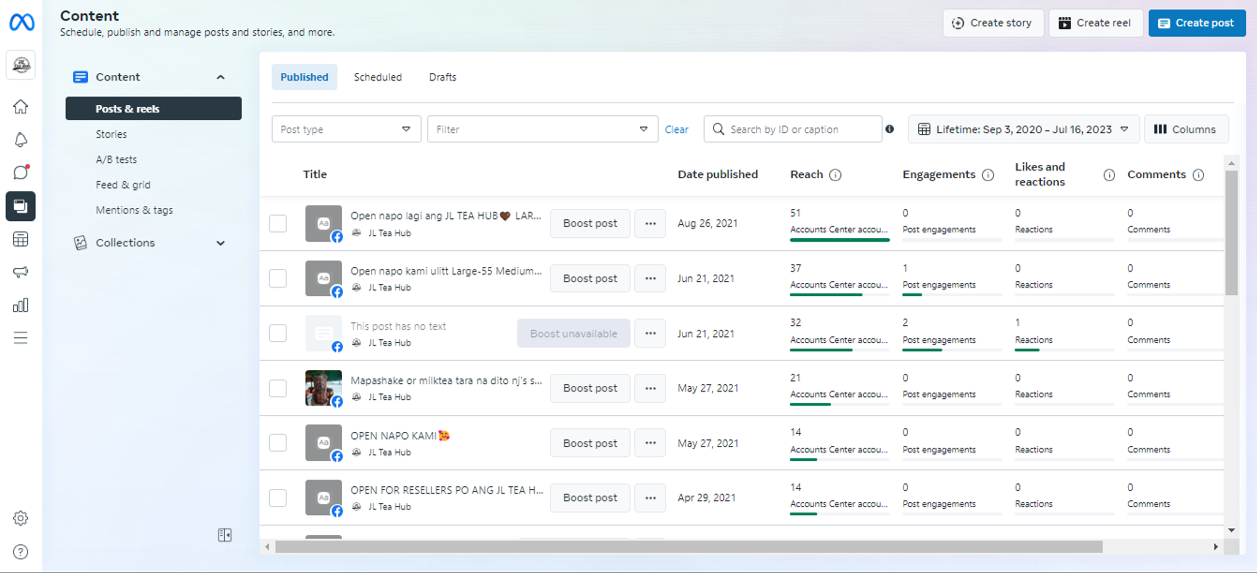The image size is (1257, 573).
Task: Select checkbox for 'Open napo kami ulitt' post
Action: coord(278,279)
